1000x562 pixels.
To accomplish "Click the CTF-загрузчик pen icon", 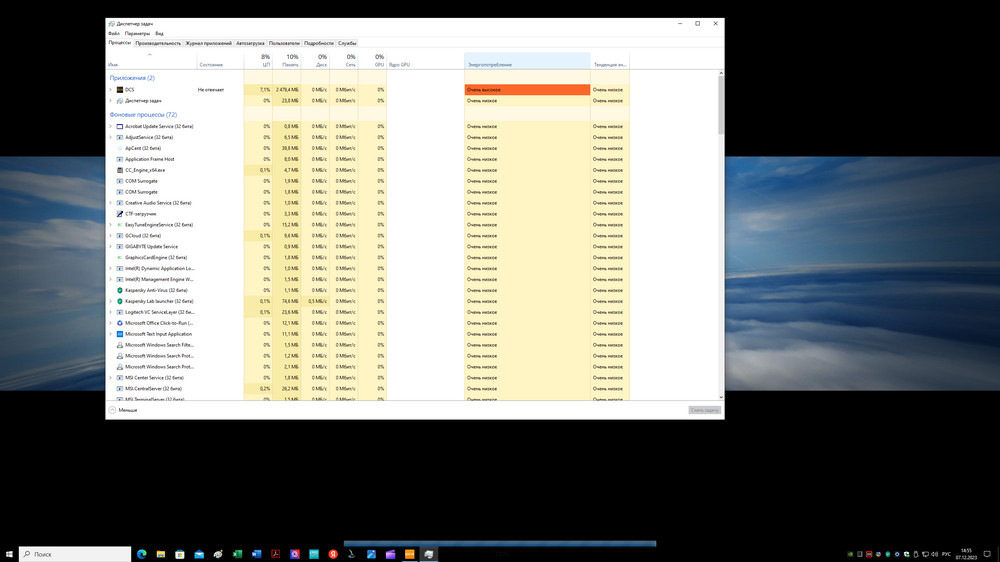I will pos(120,214).
